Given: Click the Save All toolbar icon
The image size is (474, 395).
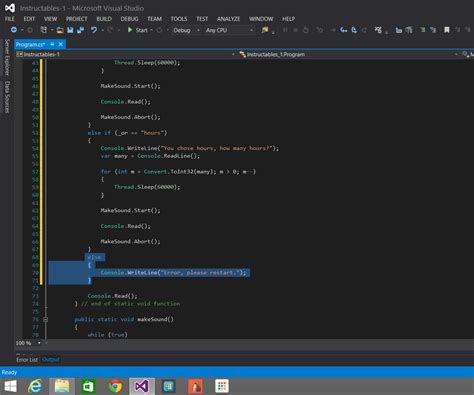Looking at the screenshot, I should [x=80, y=30].
